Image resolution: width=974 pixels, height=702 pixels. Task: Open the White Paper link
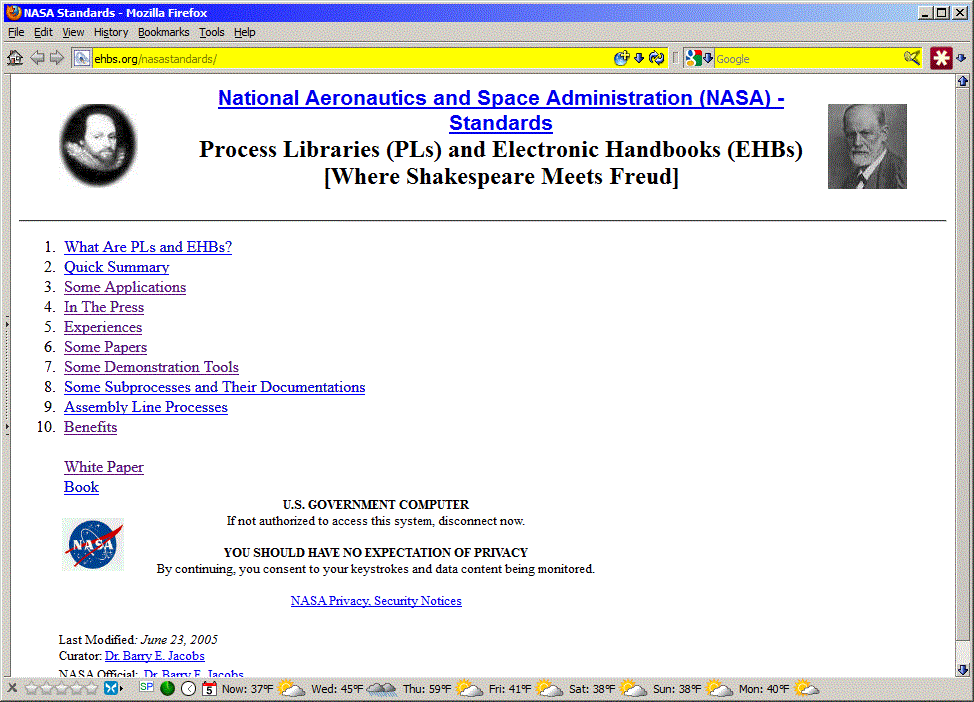[x=104, y=467]
